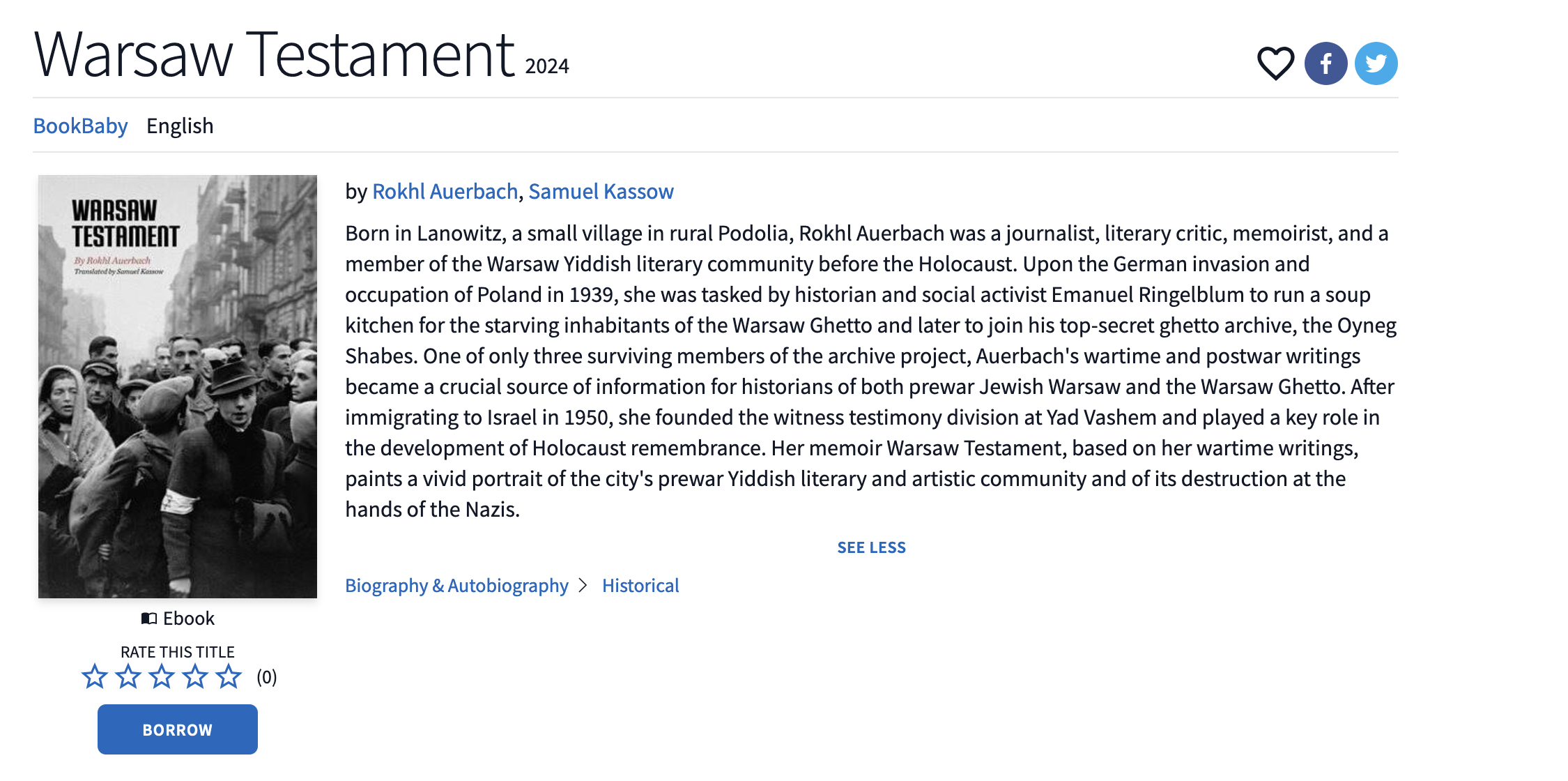Click breadcrumb chevron after Biography & Autobiography
Viewport: 1568px width, 781px height.
click(583, 585)
